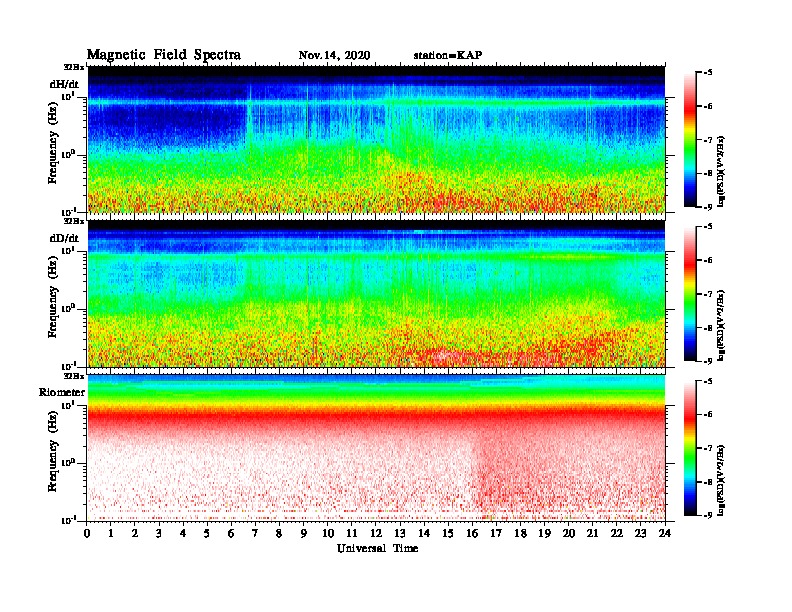Click hour "2" on the time axis
792x612 pixels.
click(x=135, y=533)
